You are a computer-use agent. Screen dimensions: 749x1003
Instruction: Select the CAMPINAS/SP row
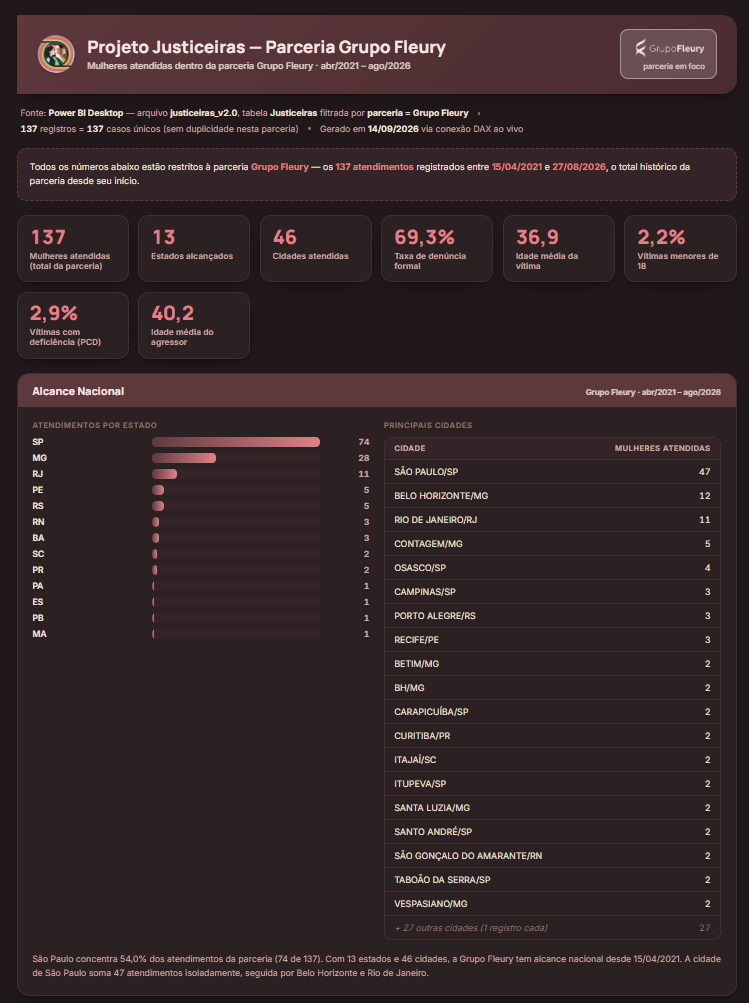[552, 592]
